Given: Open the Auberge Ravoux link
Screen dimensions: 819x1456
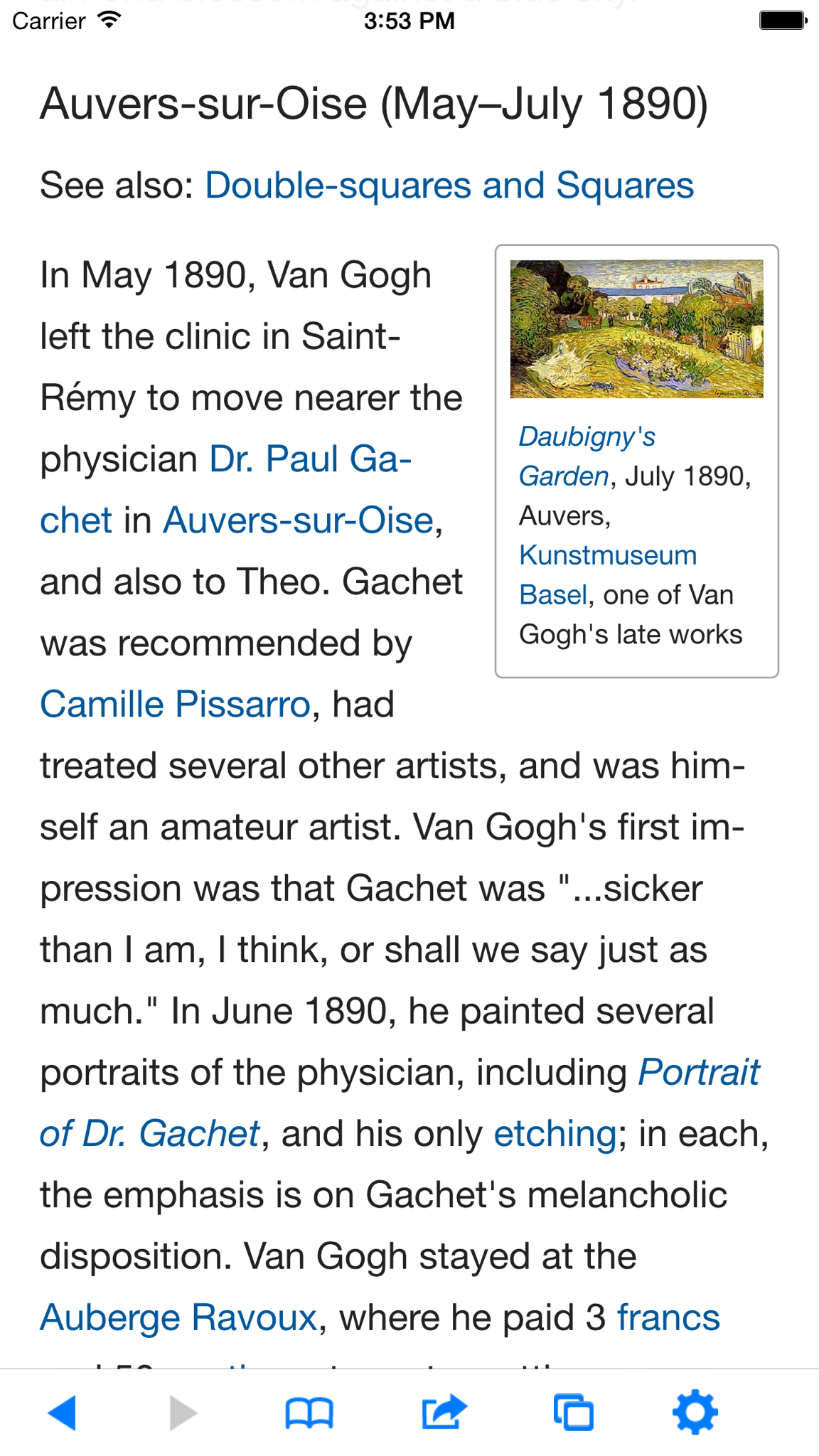Looking at the screenshot, I should (178, 1317).
